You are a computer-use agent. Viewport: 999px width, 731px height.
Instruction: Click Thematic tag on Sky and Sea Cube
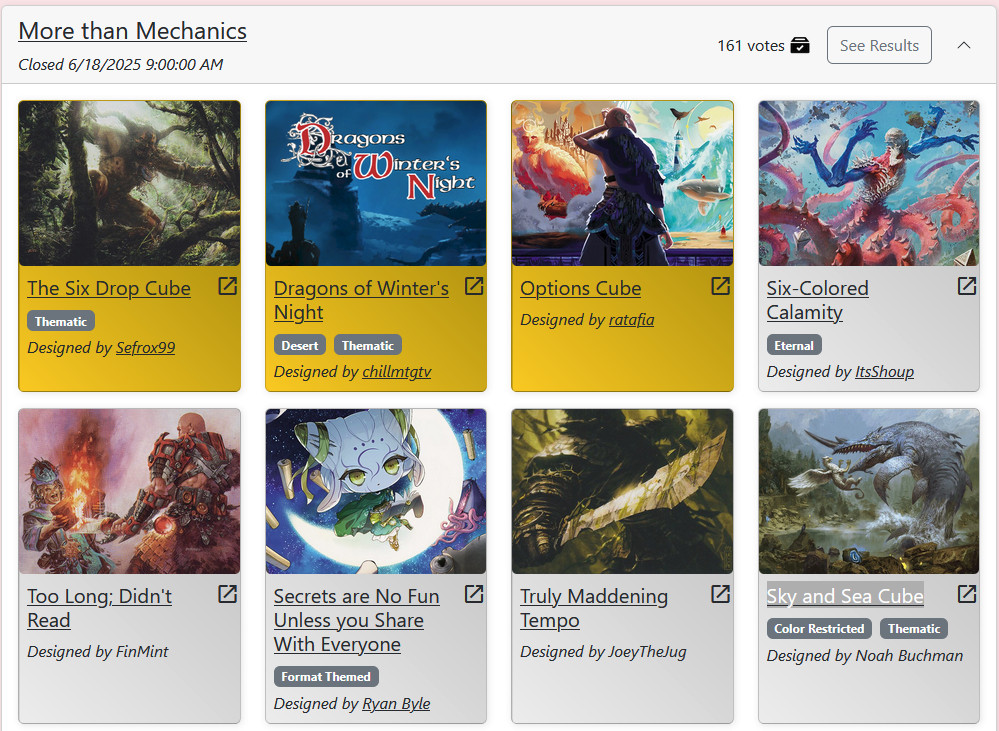(x=914, y=628)
